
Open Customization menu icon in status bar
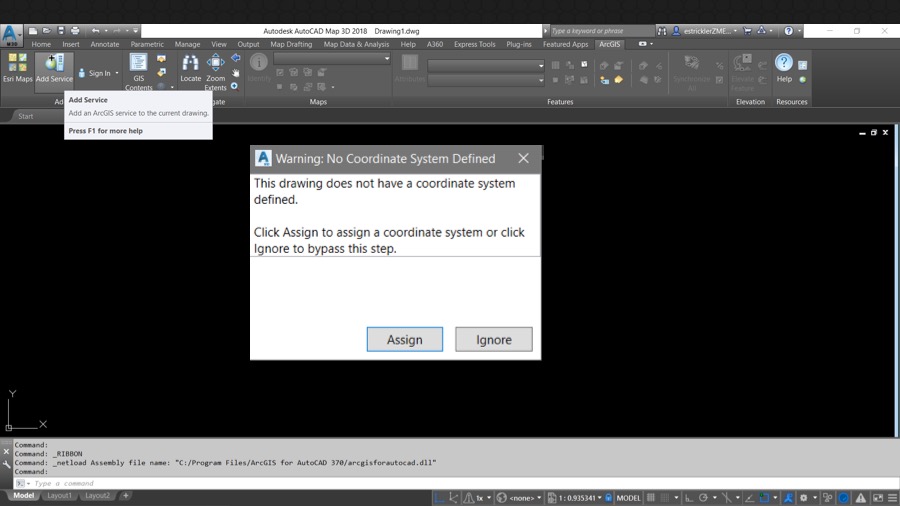pyautogui.click(x=893, y=498)
